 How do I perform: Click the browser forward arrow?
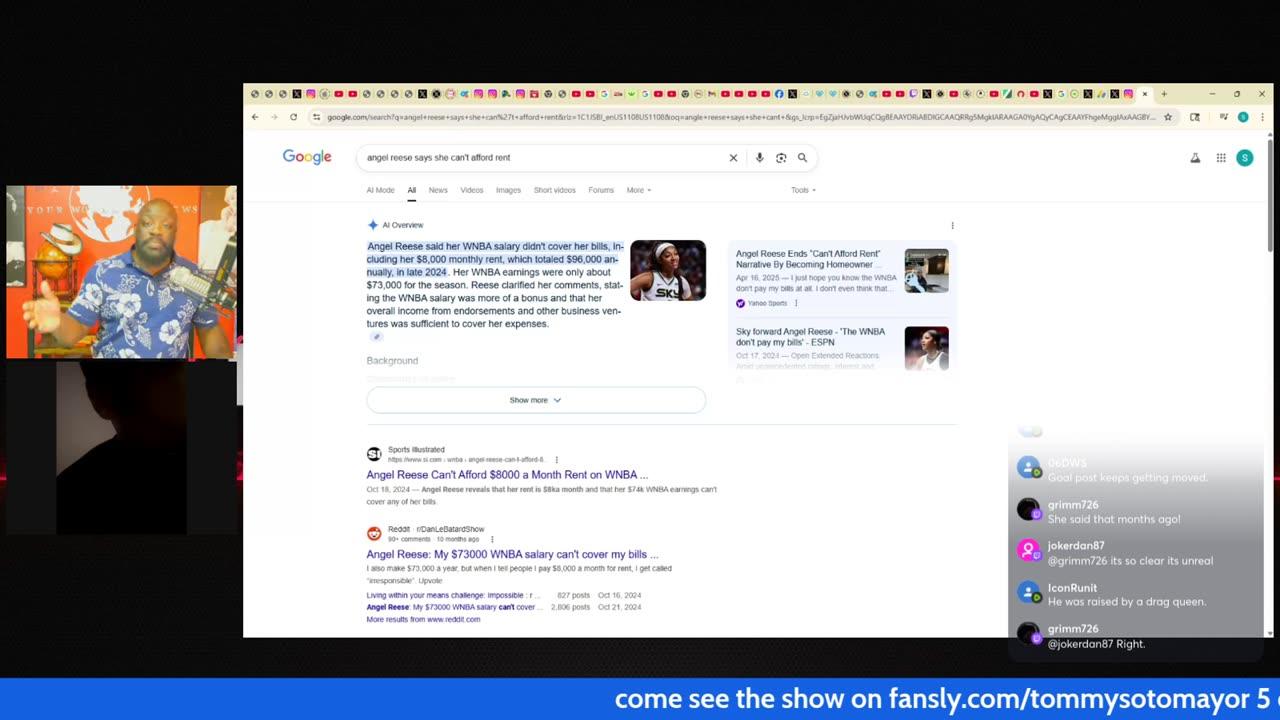click(274, 117)
